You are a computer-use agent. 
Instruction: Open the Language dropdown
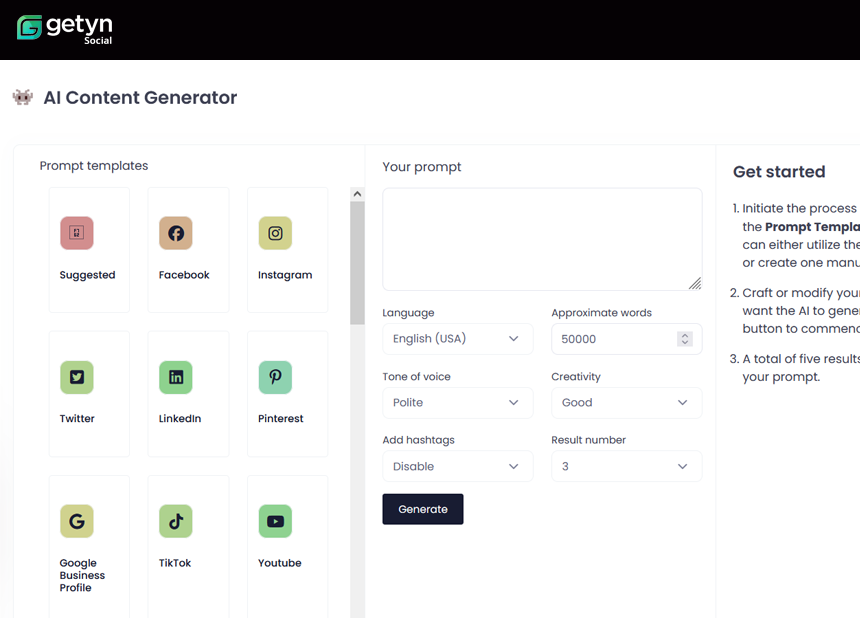(x=457, y=339)
